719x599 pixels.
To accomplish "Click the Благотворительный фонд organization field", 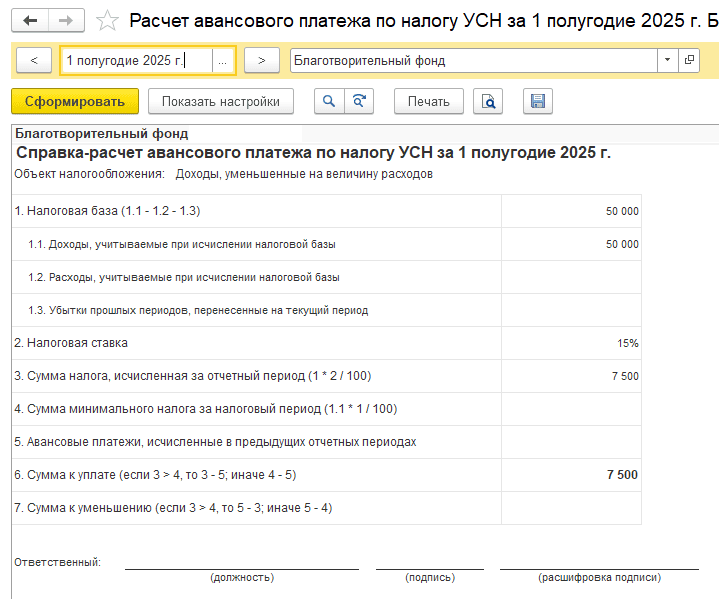I will click(x=472, y=60).
